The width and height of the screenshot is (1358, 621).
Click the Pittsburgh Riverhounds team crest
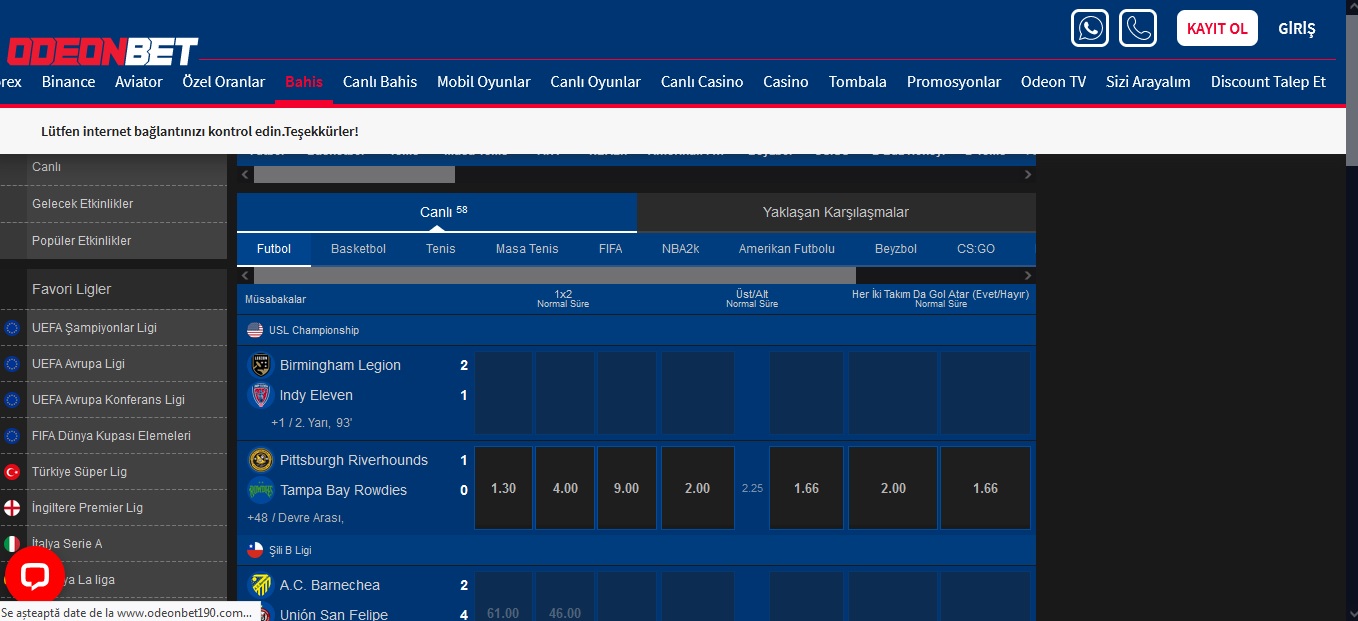(260, 460)
